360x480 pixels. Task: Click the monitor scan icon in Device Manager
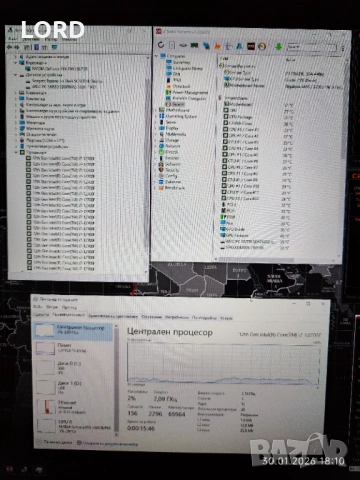tap(54, 47)
